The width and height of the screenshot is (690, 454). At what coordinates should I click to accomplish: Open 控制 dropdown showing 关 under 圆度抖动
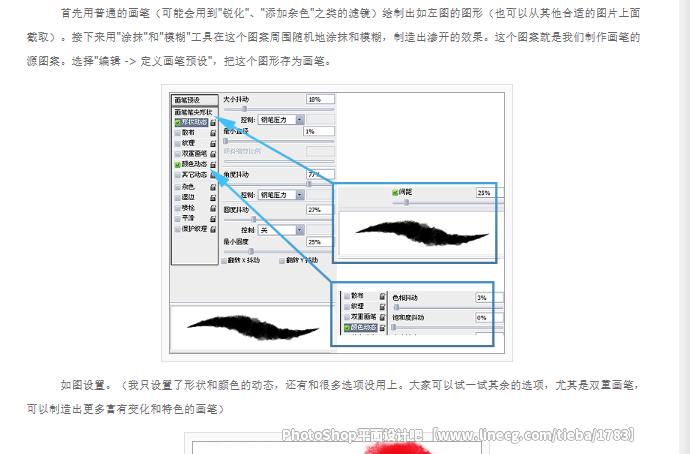(x=281, y=230)
